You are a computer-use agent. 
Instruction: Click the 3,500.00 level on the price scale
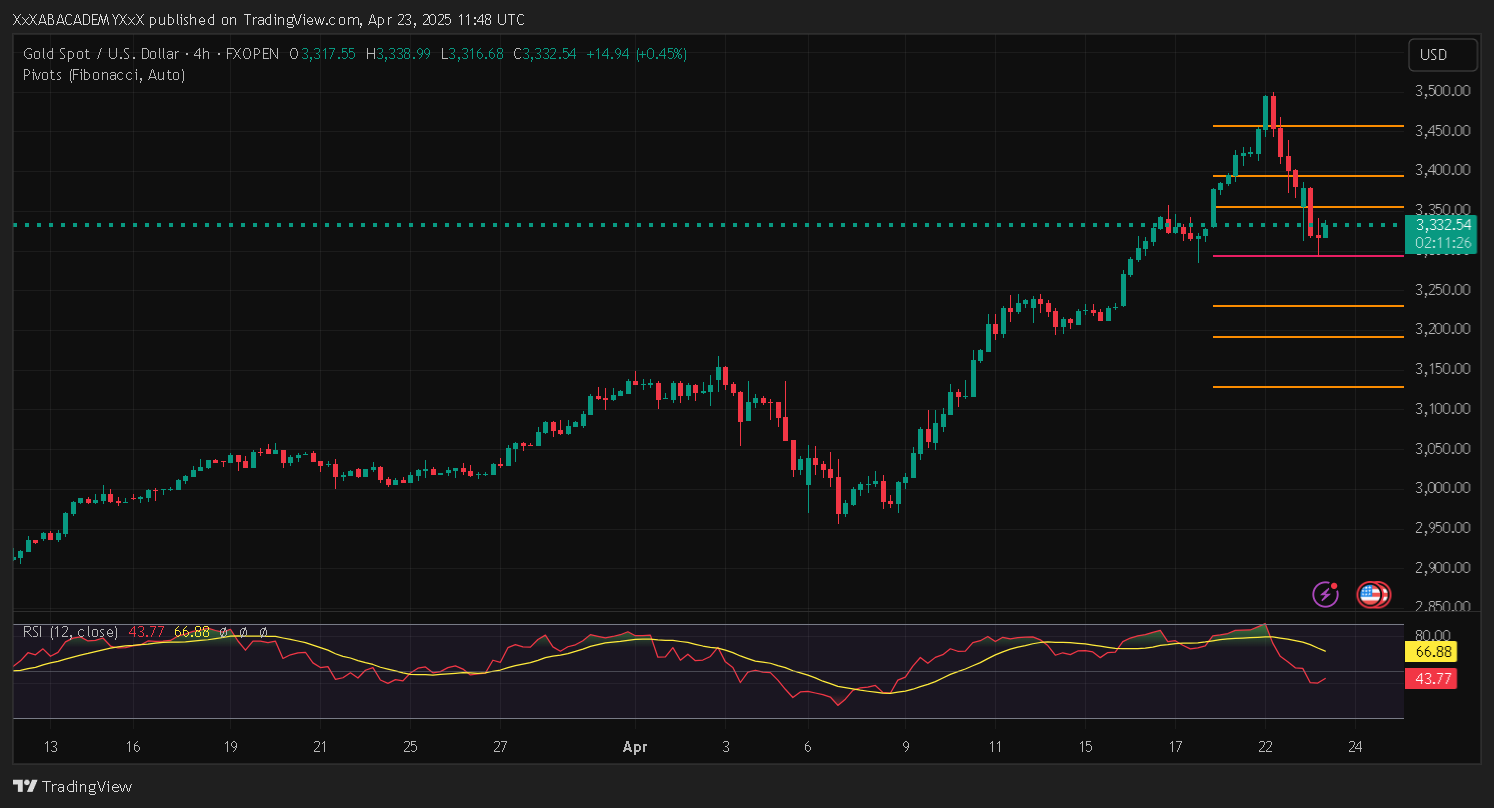tap(1442, 91)
